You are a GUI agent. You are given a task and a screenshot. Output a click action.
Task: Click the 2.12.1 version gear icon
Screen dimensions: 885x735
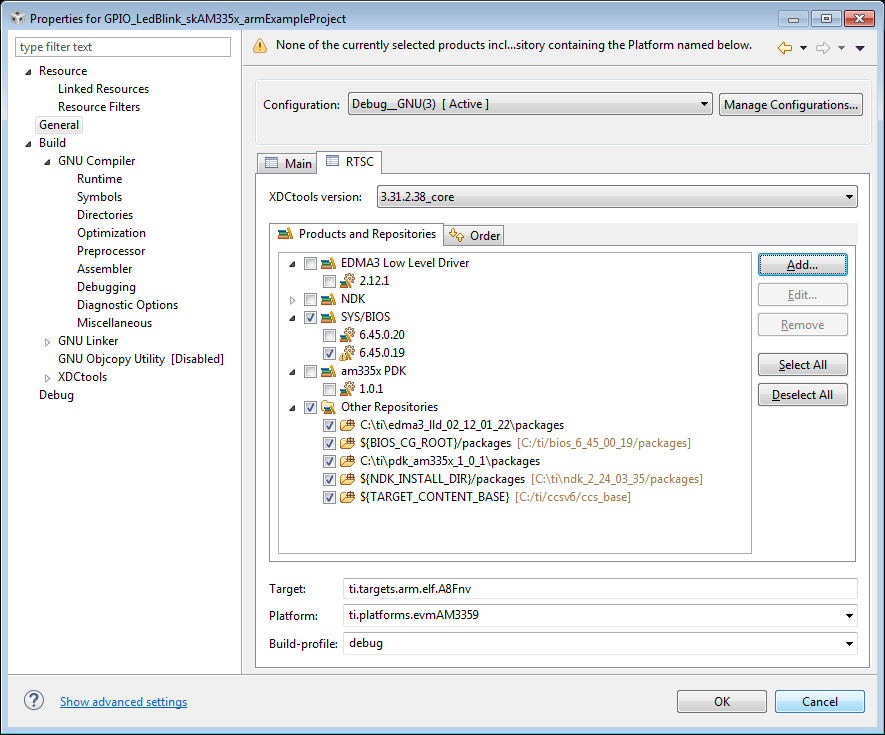click(x=347, y=281)
